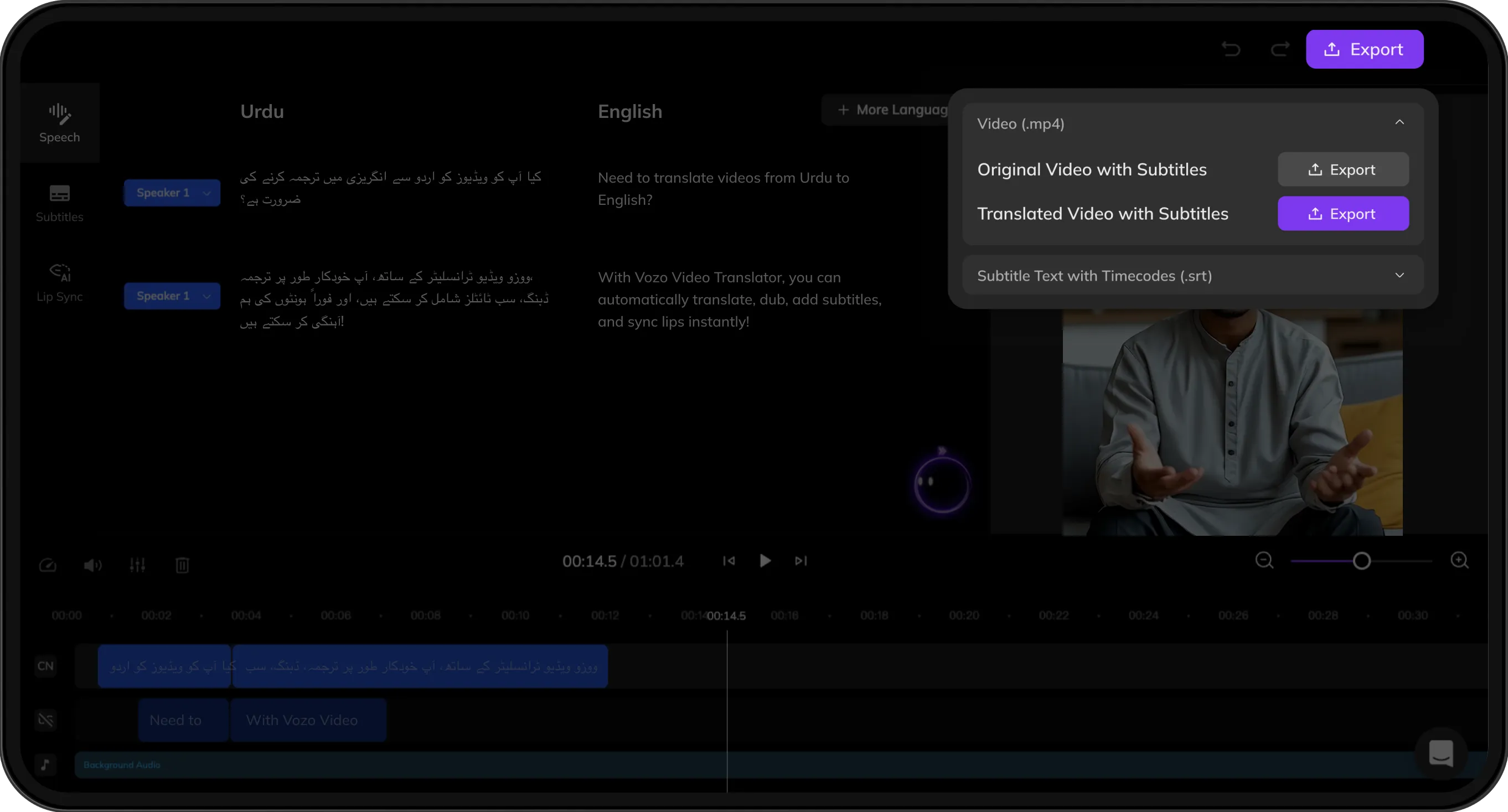Image resolution: width=1508 pixels, height=812 pixels.
Task: Switch to the Lip Sync tab
Action: pyautogui.click(x=59, y=283)
